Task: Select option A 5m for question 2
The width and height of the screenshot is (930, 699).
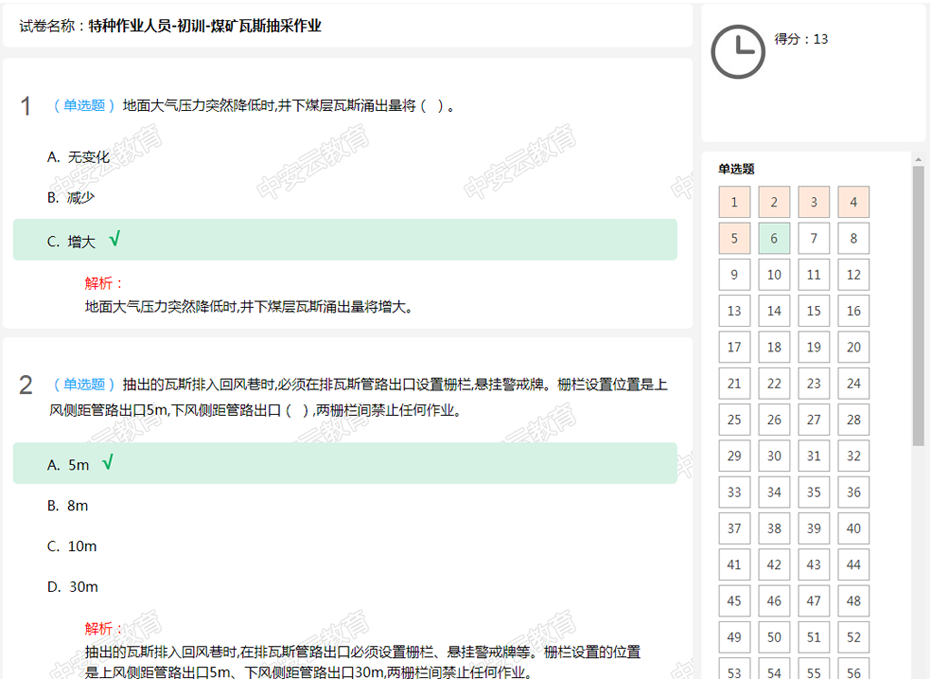Action: (x=345, y=463)
